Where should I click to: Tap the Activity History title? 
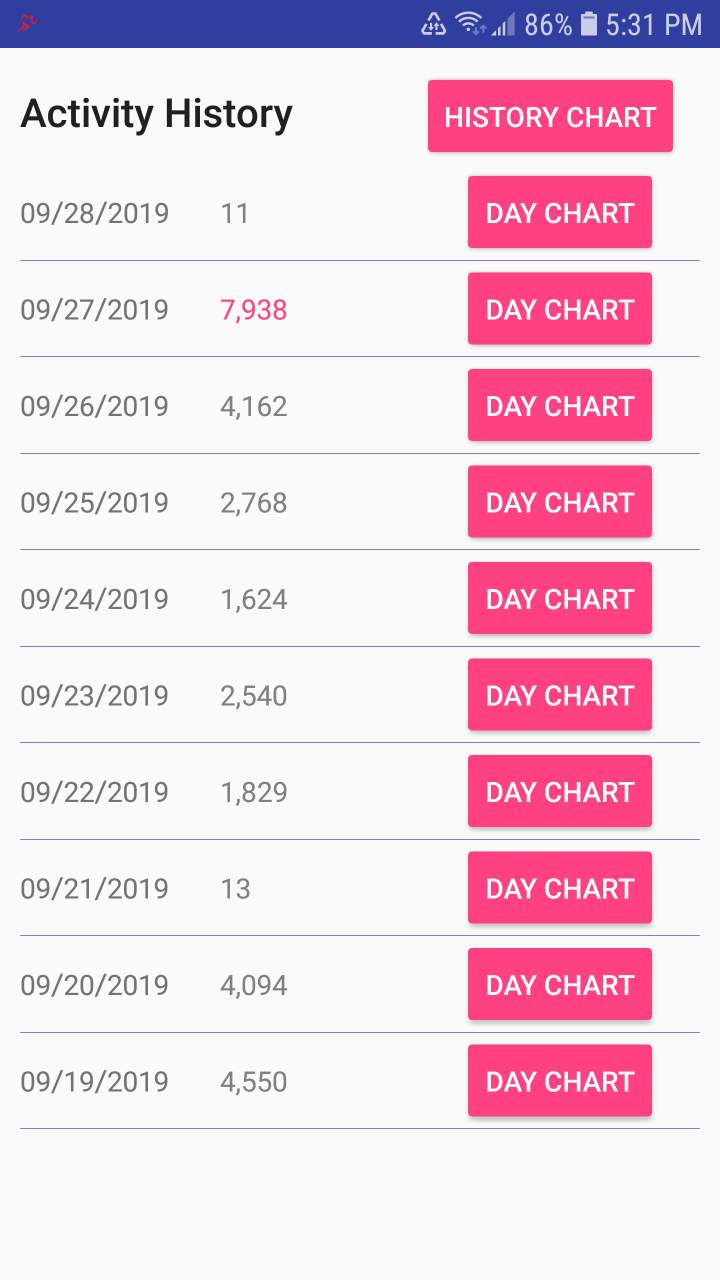[157, 114]
